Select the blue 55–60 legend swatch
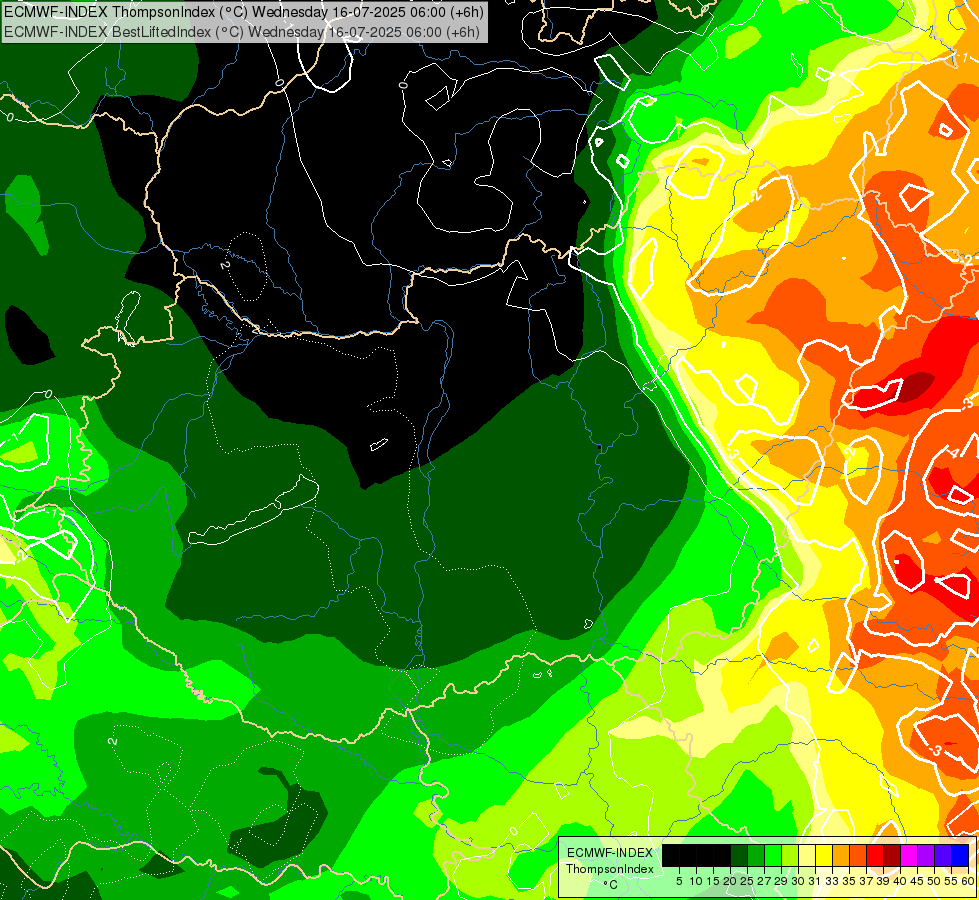 tap(960, 855)
